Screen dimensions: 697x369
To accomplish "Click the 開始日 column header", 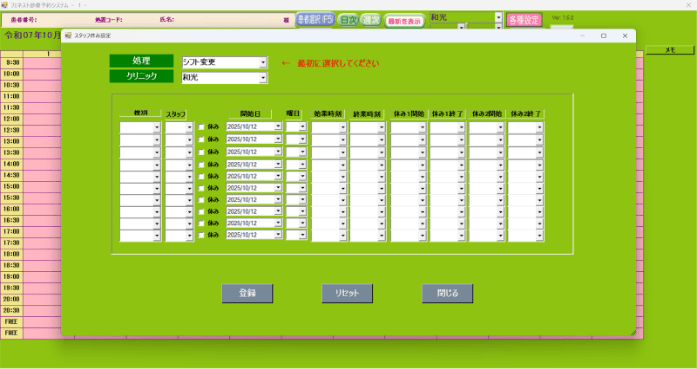I will point(250,114).
